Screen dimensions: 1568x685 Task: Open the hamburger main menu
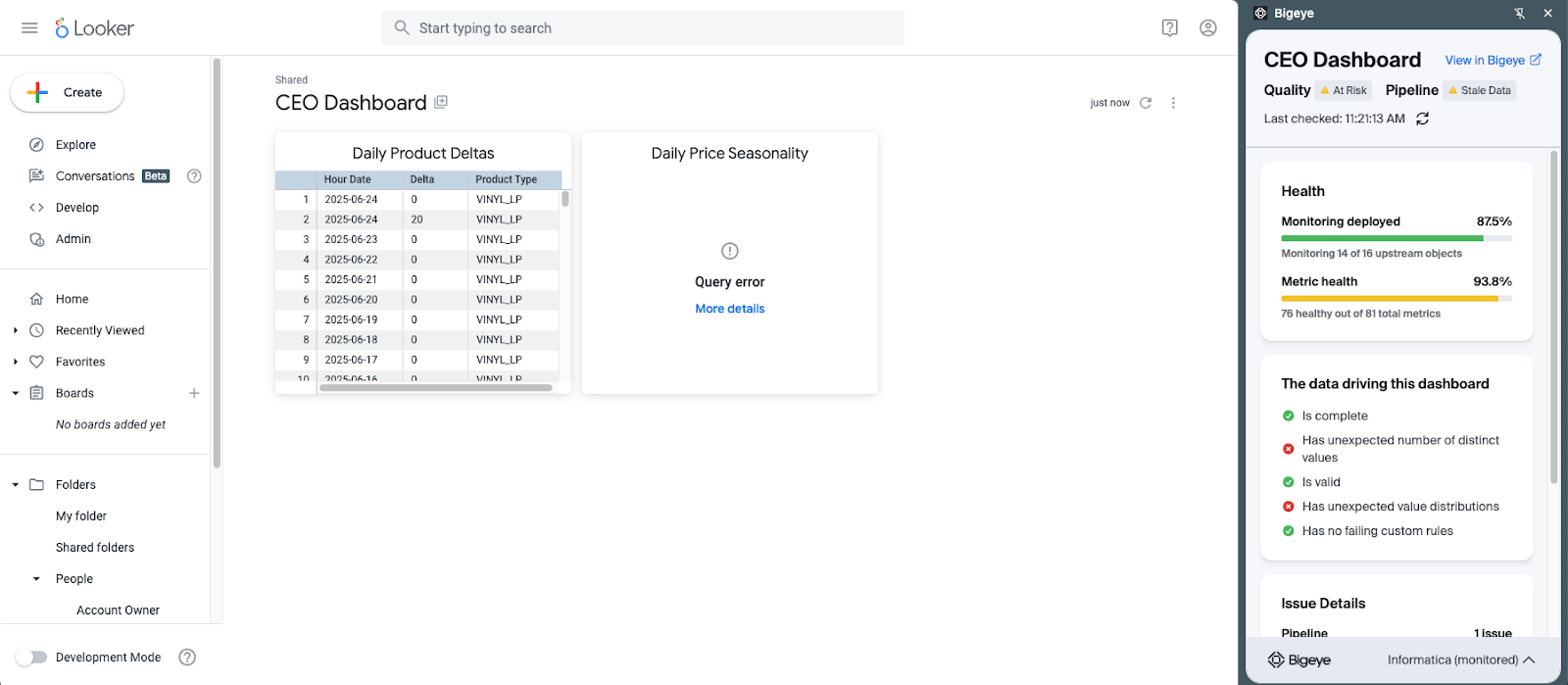tap(29, 27)
